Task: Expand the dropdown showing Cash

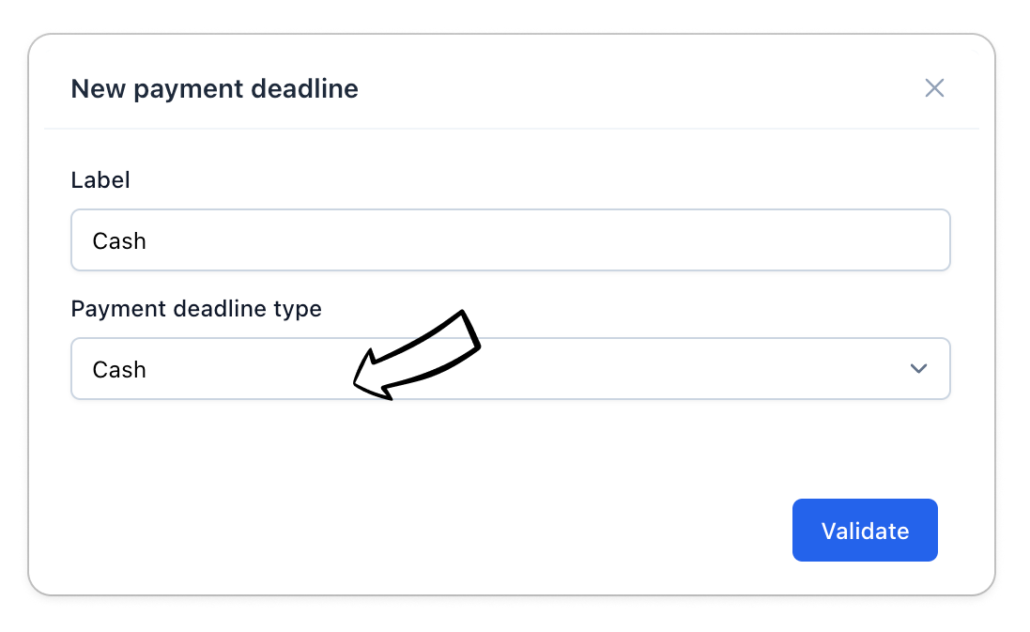Action: (x=600, y=369)
